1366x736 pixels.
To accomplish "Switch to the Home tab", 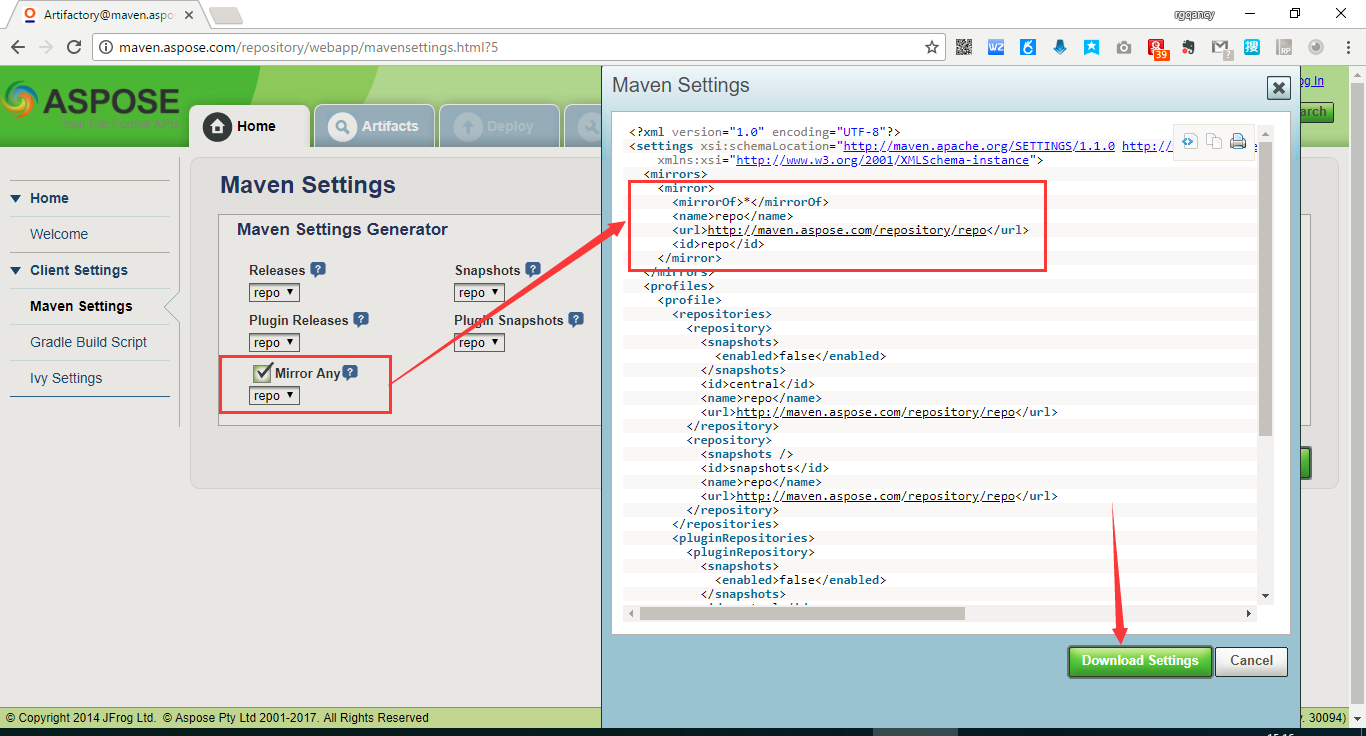I will (x=249, y=126).
